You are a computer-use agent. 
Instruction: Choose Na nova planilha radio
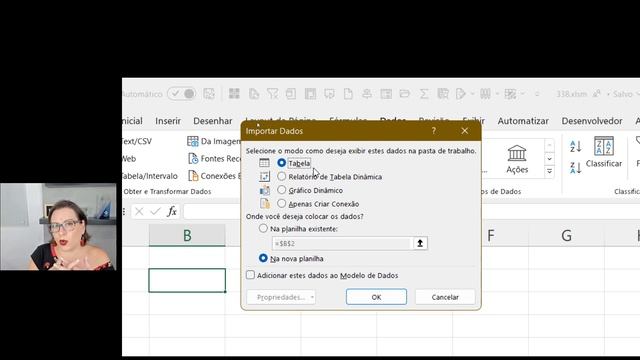click(263, 258)
